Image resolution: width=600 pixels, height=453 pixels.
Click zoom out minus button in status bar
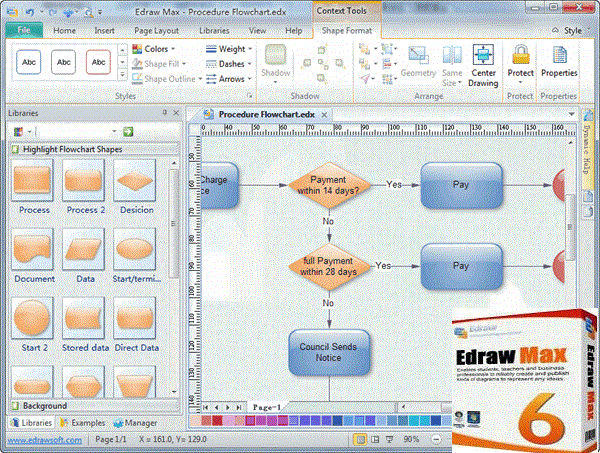436,439
